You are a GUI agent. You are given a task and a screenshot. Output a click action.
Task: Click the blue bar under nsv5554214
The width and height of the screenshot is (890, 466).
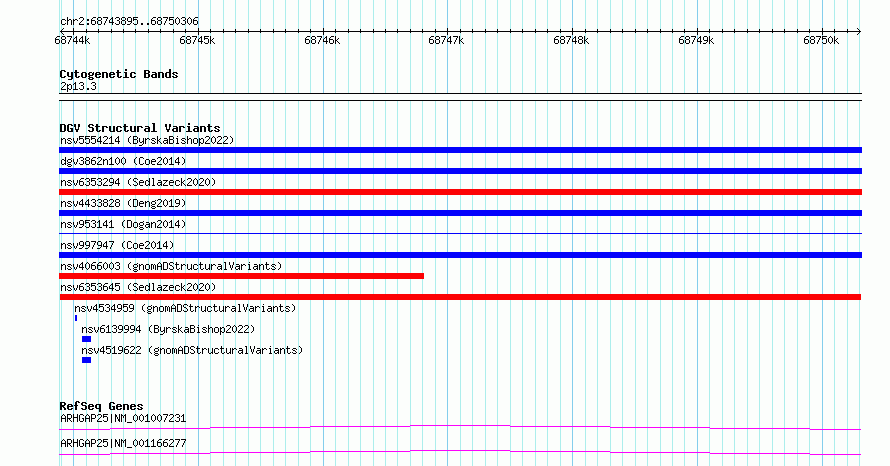[460, 150]
